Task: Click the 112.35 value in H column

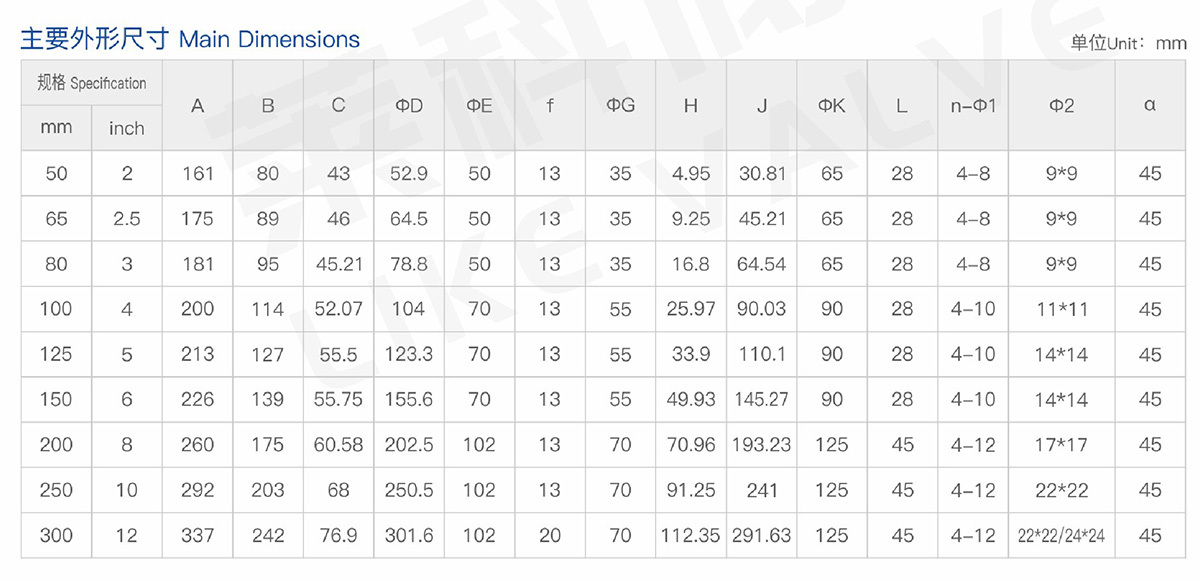Action: (691, 536)
